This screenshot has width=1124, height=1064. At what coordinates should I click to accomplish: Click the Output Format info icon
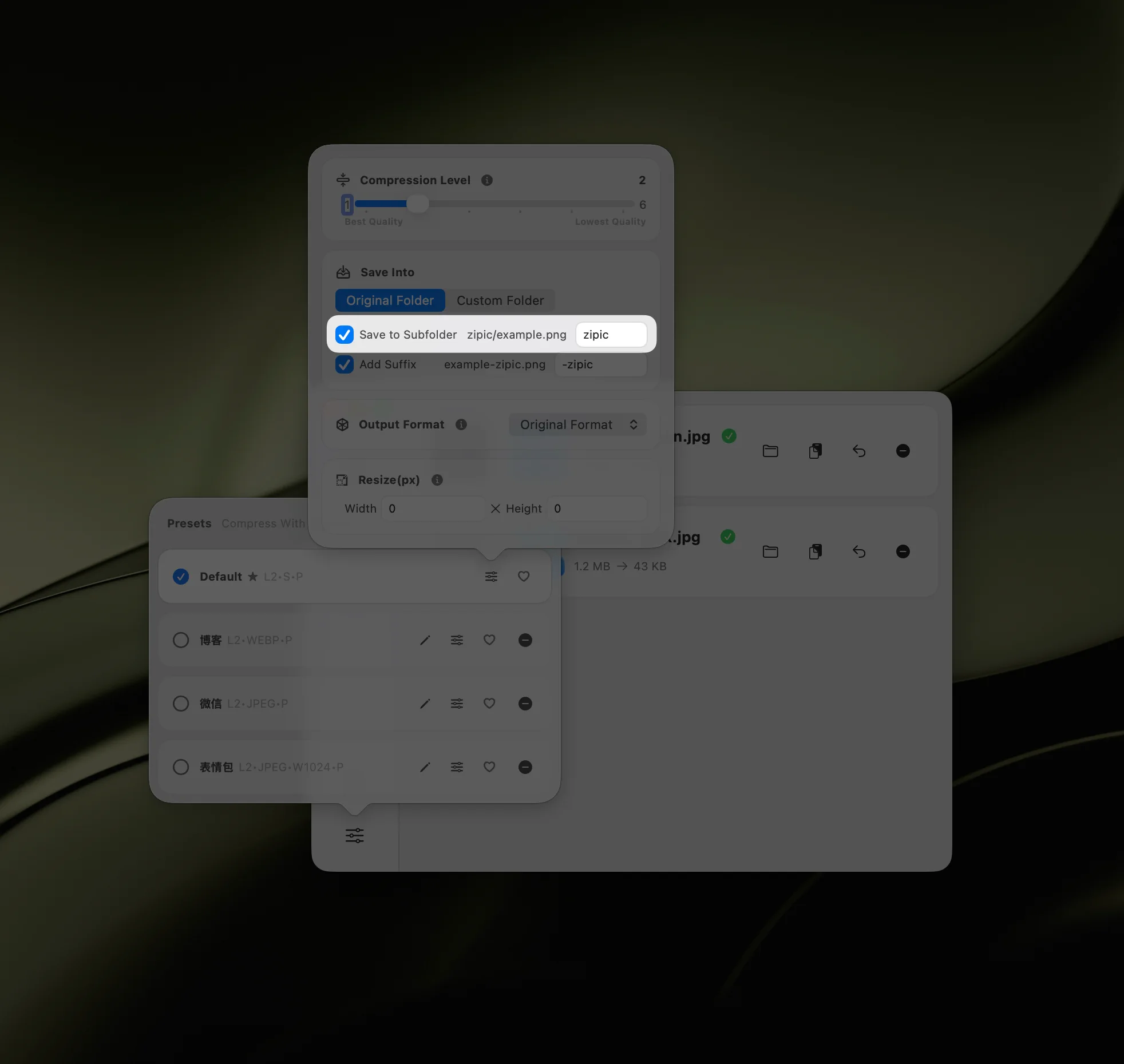(x=461, y=424)
